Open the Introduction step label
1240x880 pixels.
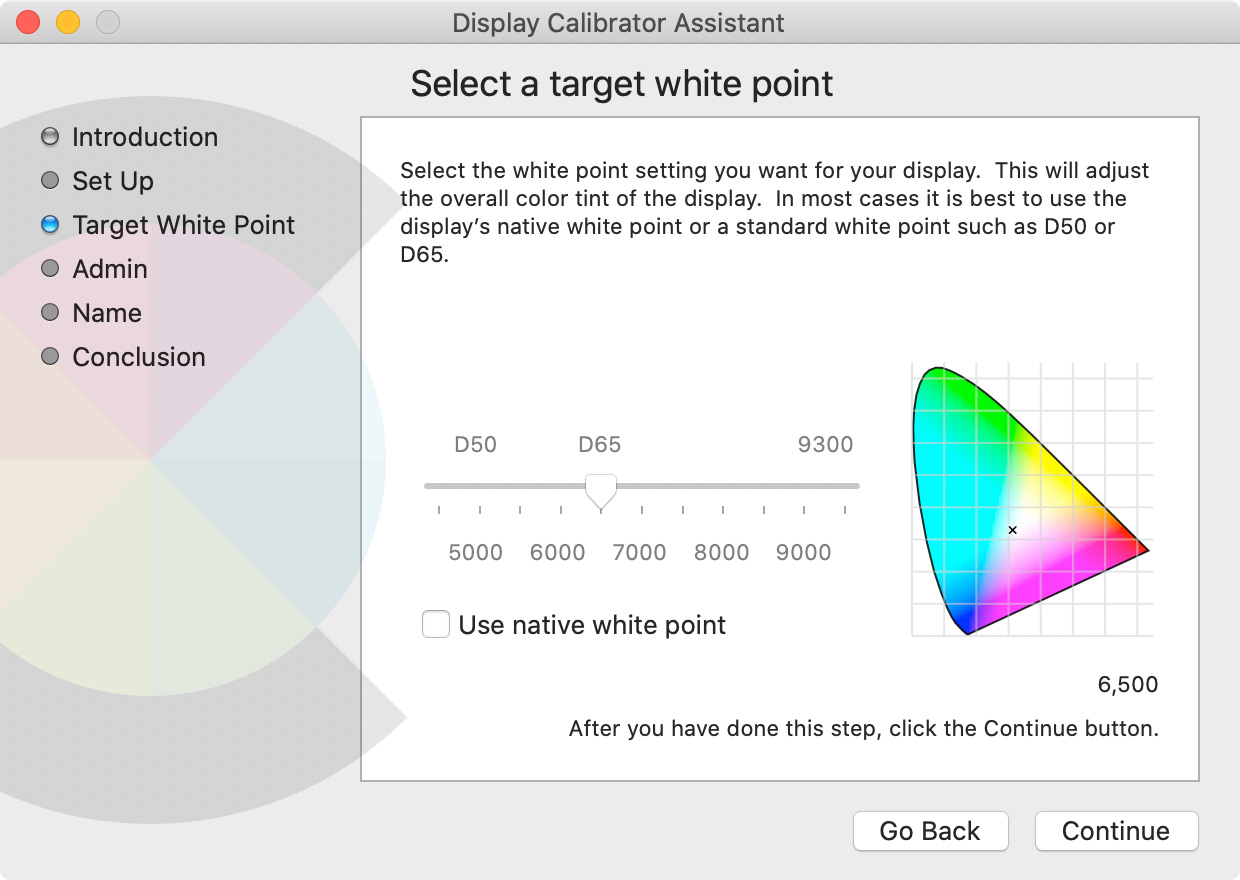click(x=145, y=137)
